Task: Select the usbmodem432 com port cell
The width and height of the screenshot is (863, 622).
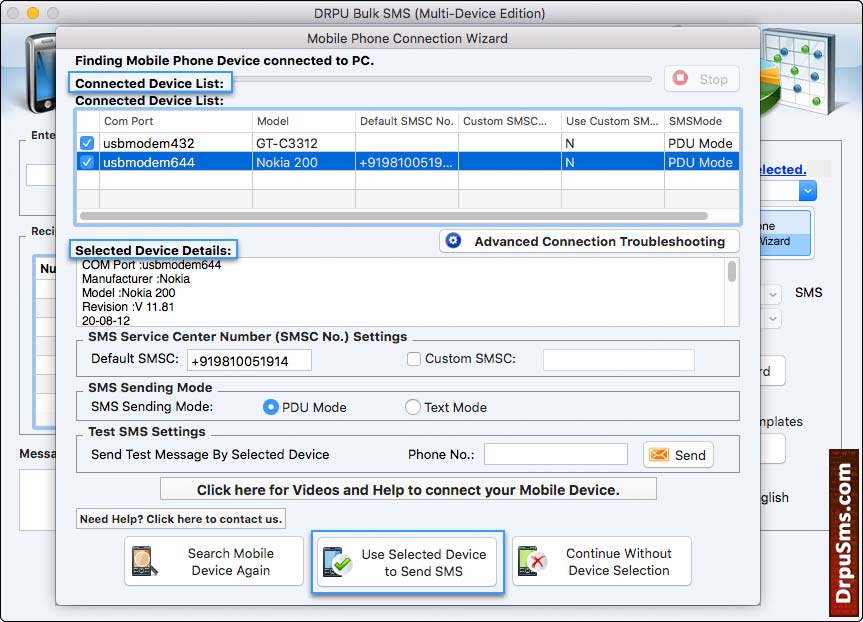Action: pos(176,143)
